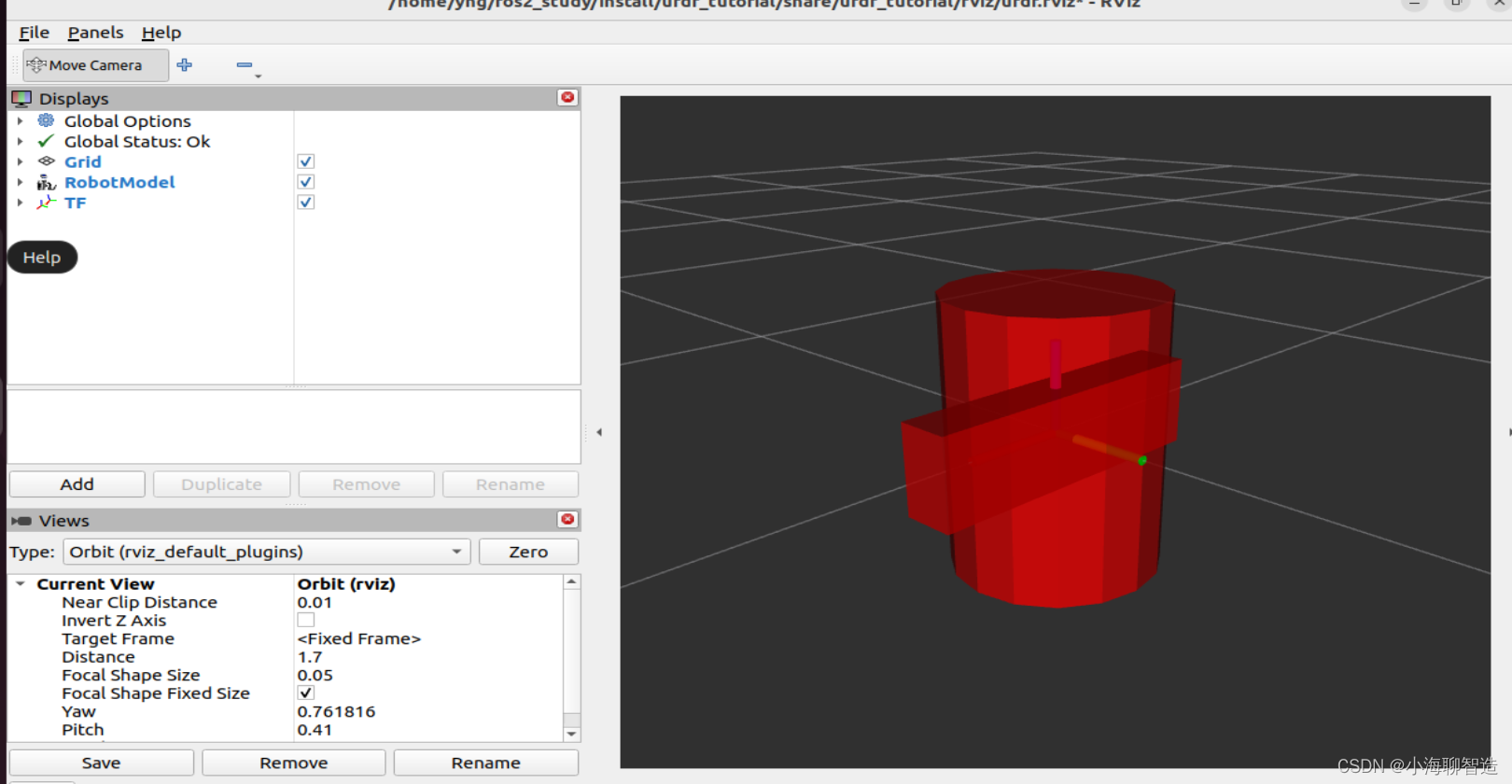
Task: Select the Global Status: Ok row
Action: (x=137, y=141)
